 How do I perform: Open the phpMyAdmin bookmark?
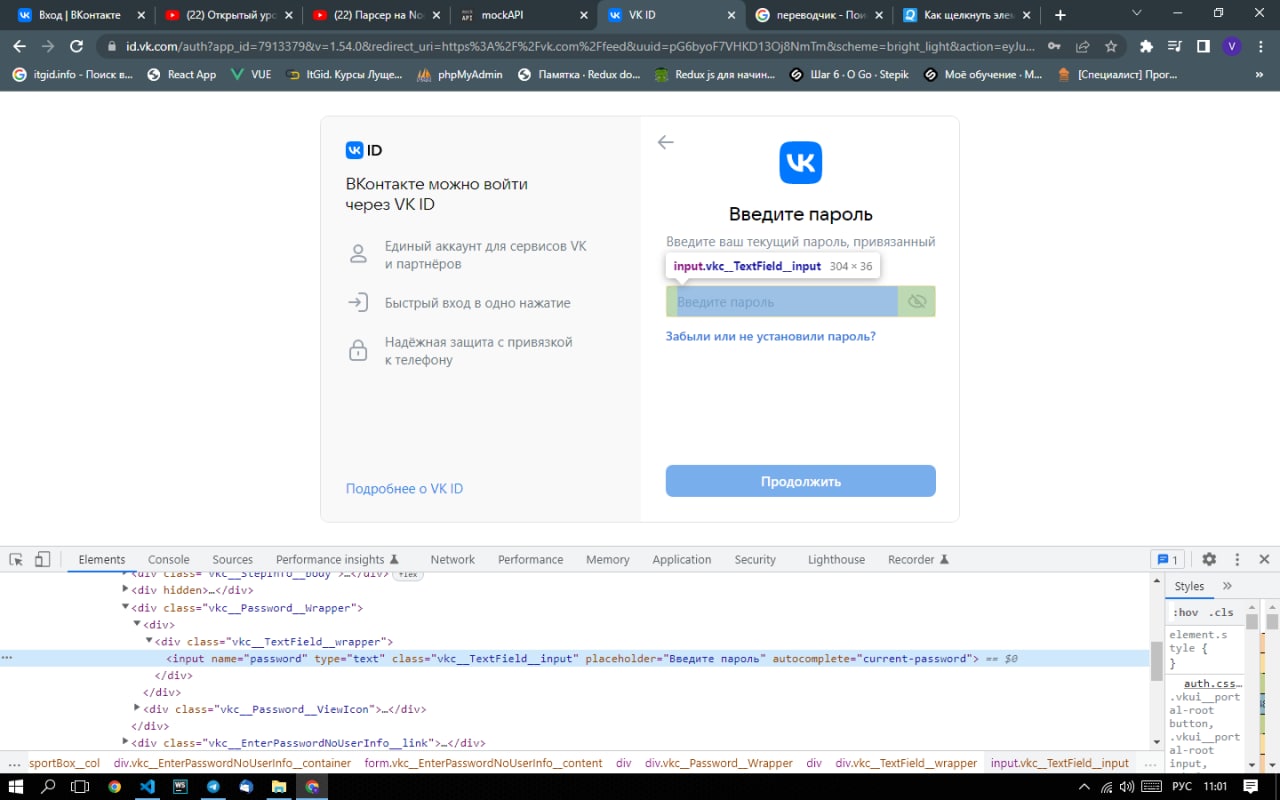tap(460, 74)
